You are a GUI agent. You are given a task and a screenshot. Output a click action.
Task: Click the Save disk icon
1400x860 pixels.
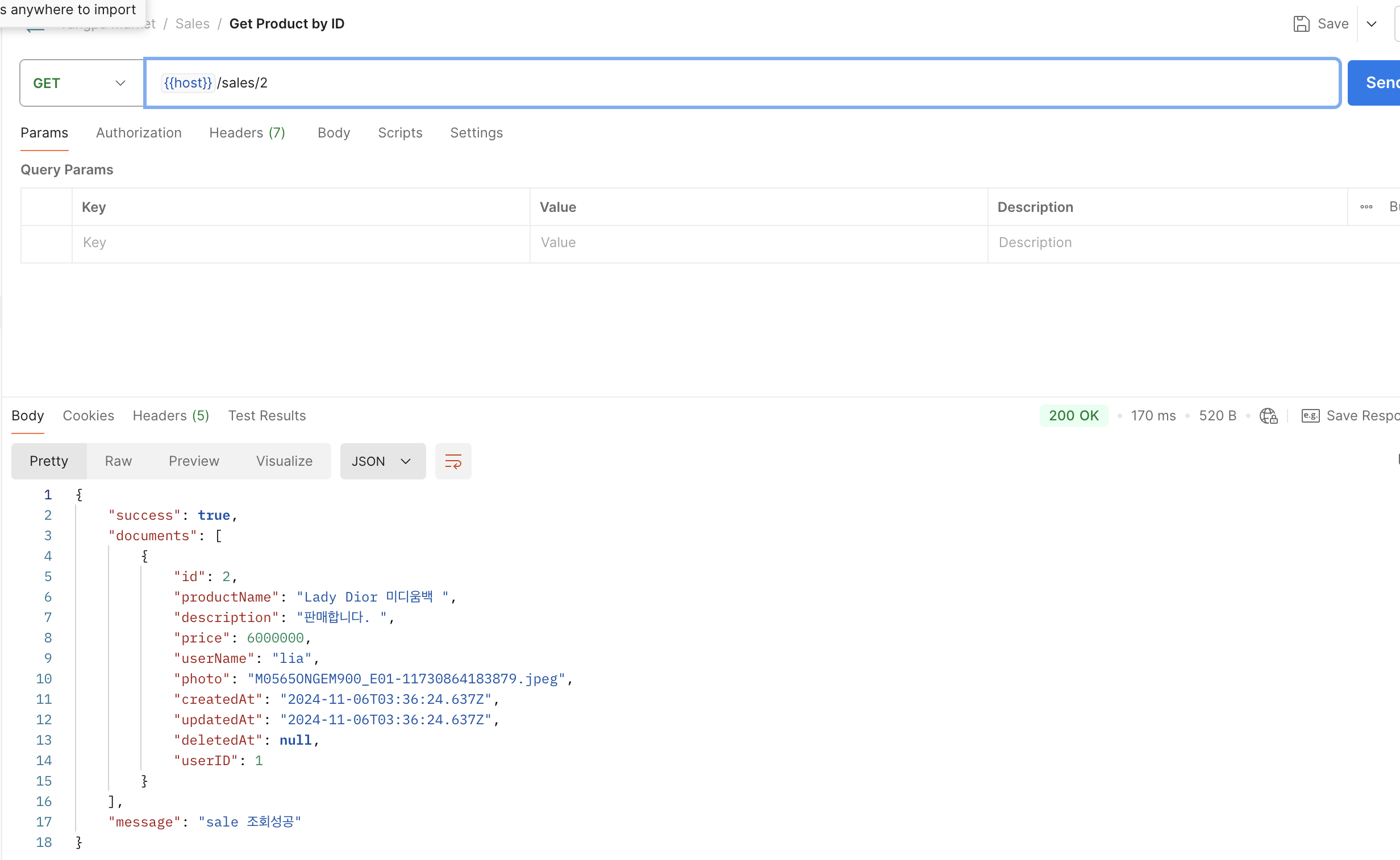[x=1301, y=24]
